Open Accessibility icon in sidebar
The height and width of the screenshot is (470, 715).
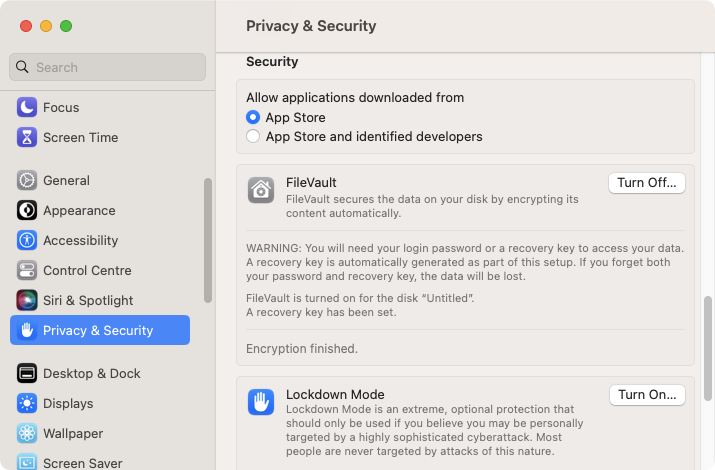[x=27, y=240]
